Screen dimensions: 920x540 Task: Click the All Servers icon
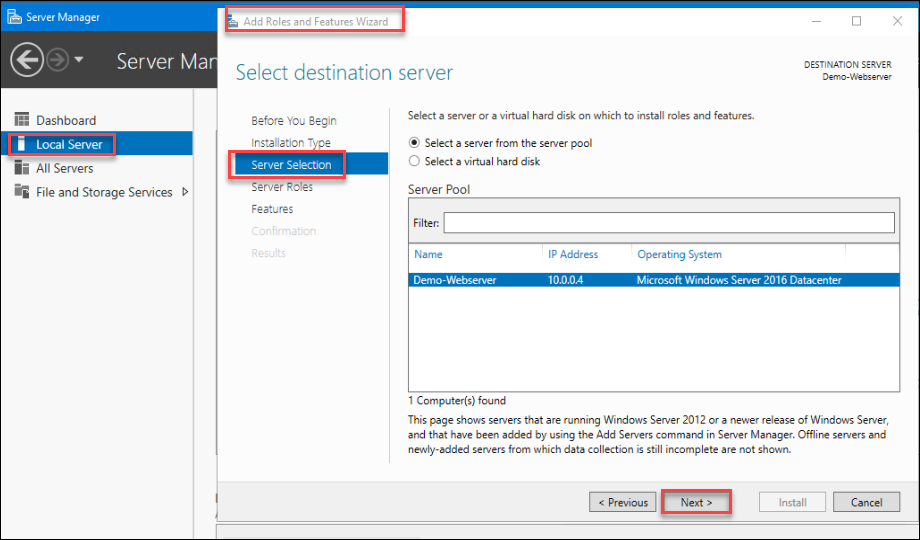tap(22, 168)
